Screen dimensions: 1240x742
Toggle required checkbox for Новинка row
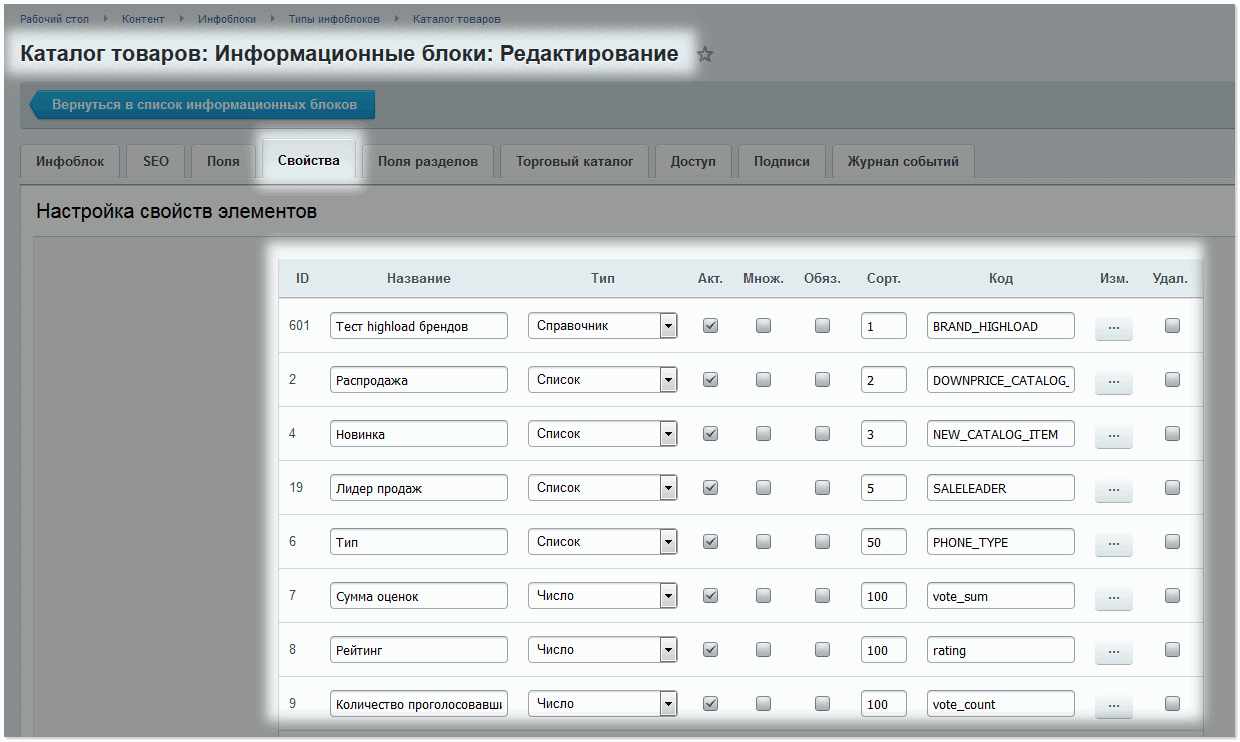[822, 433]
